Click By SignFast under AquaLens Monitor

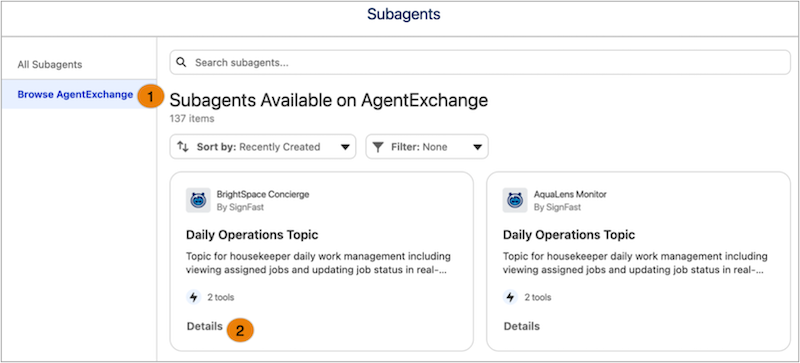tap(558, 207)
